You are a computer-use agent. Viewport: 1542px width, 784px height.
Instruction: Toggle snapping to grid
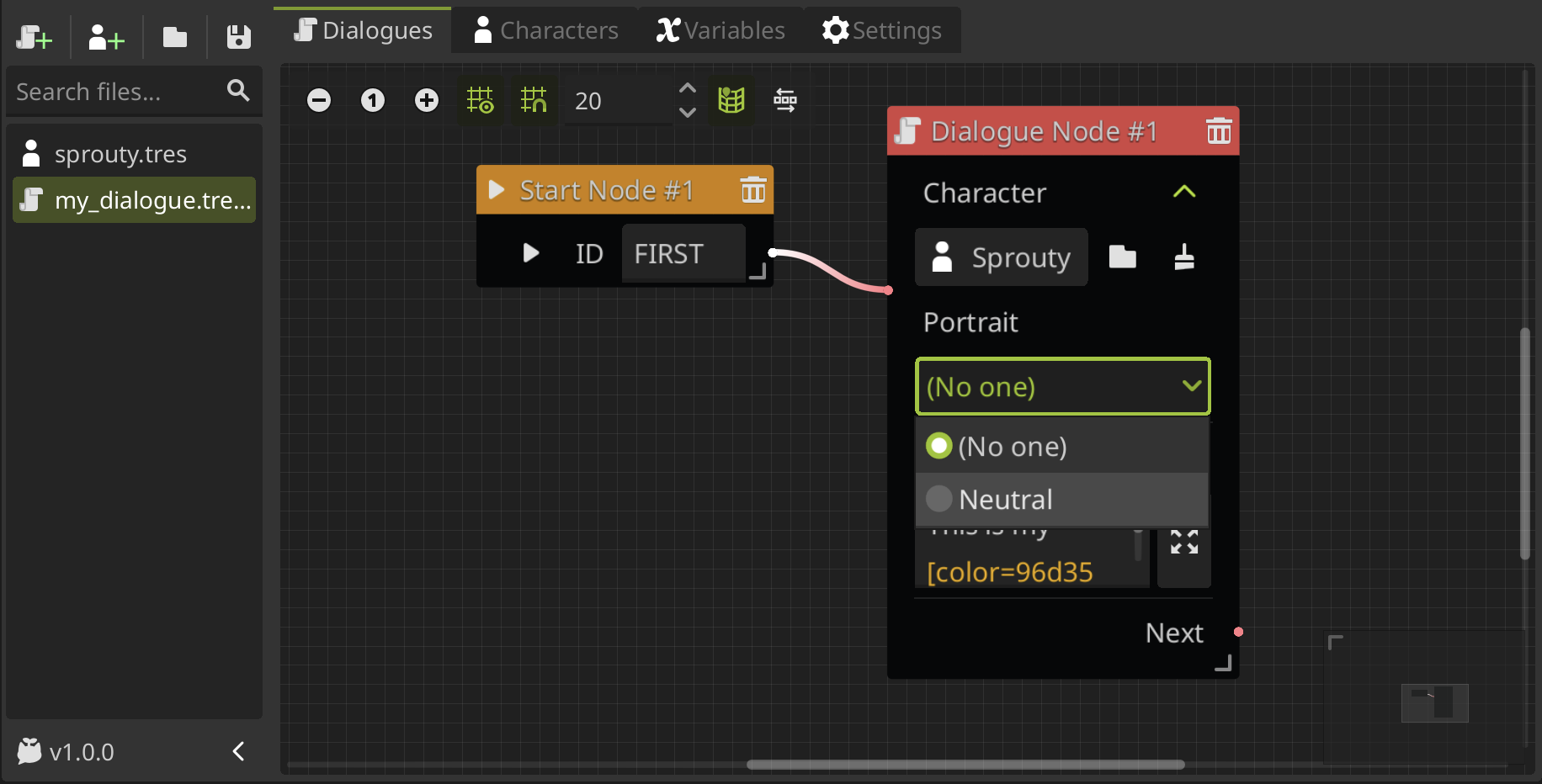(x=534, y=100)
